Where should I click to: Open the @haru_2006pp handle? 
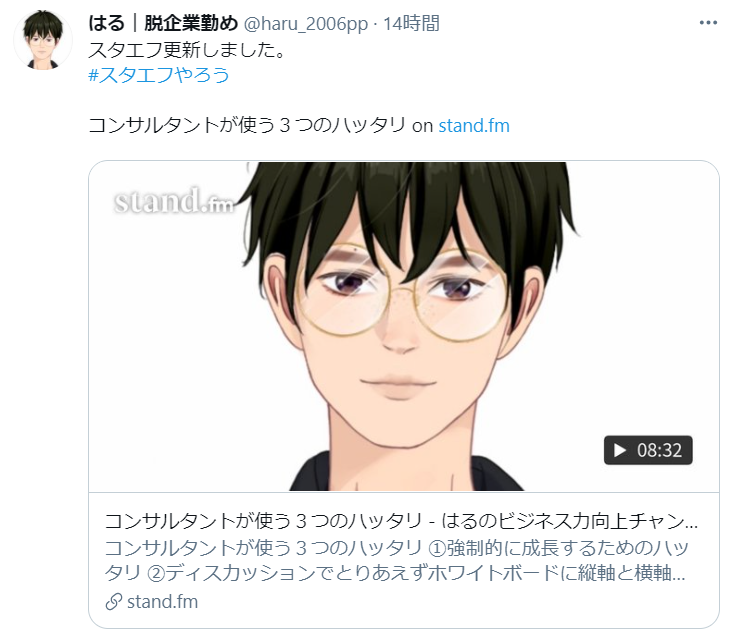[x=306, y=23]
